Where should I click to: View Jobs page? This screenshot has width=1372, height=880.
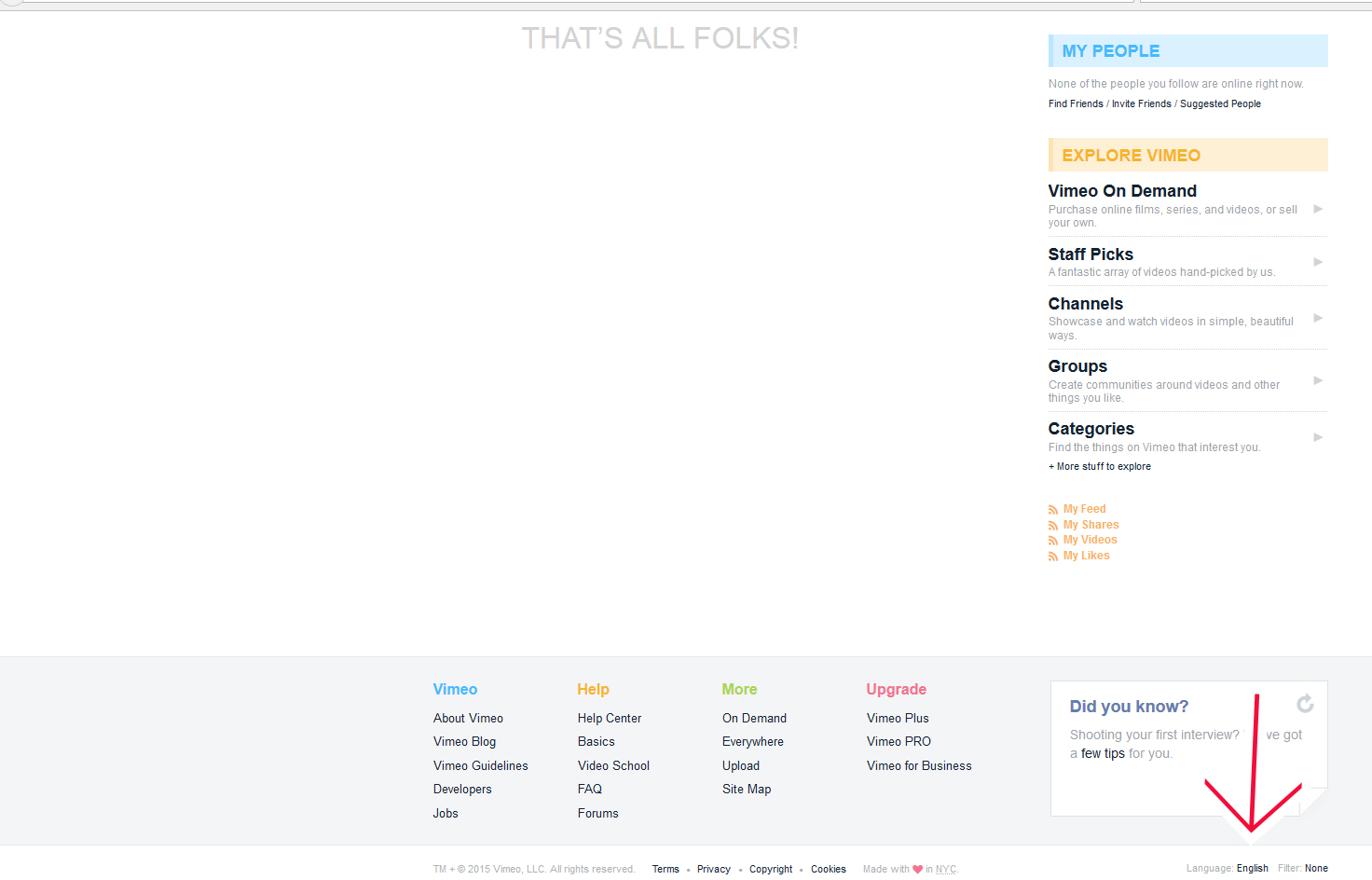click(x=446, y=813)
